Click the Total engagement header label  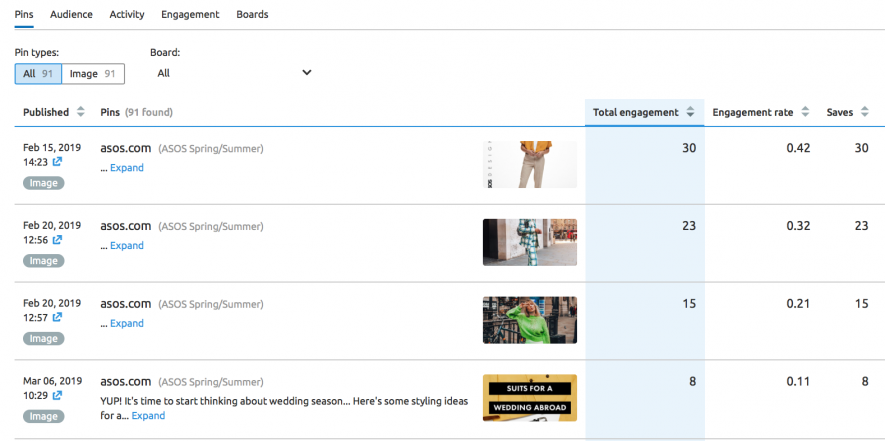pos(636,112)
